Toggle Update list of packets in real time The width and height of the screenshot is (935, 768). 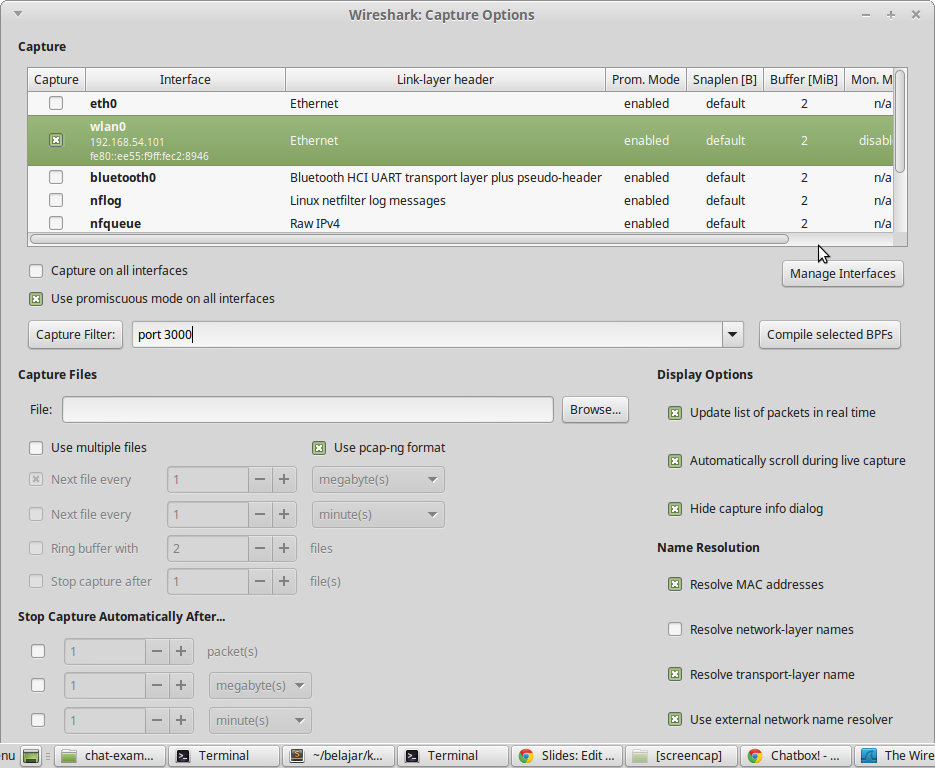tap(675, 413)
